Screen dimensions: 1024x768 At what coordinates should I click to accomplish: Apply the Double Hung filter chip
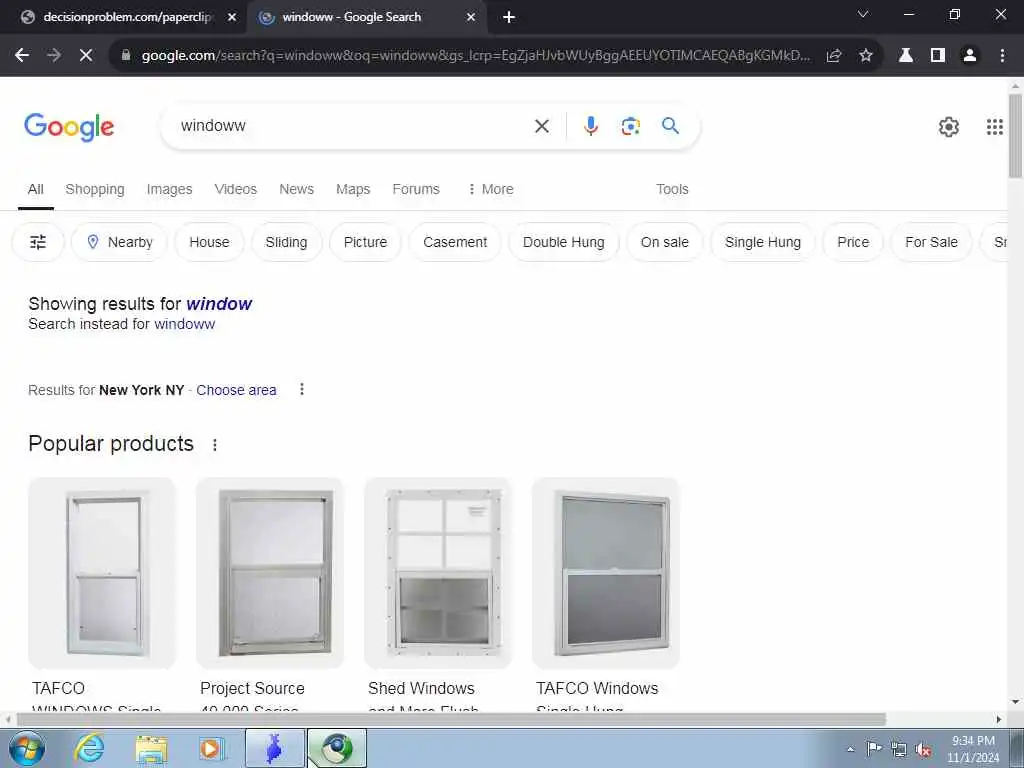[564, 242]
